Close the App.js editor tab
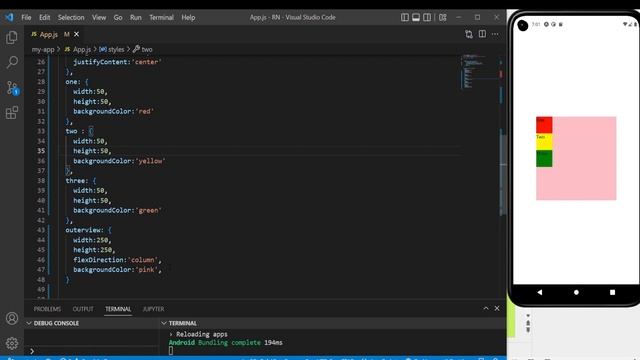The image size is (640, 360). [76, 34]
